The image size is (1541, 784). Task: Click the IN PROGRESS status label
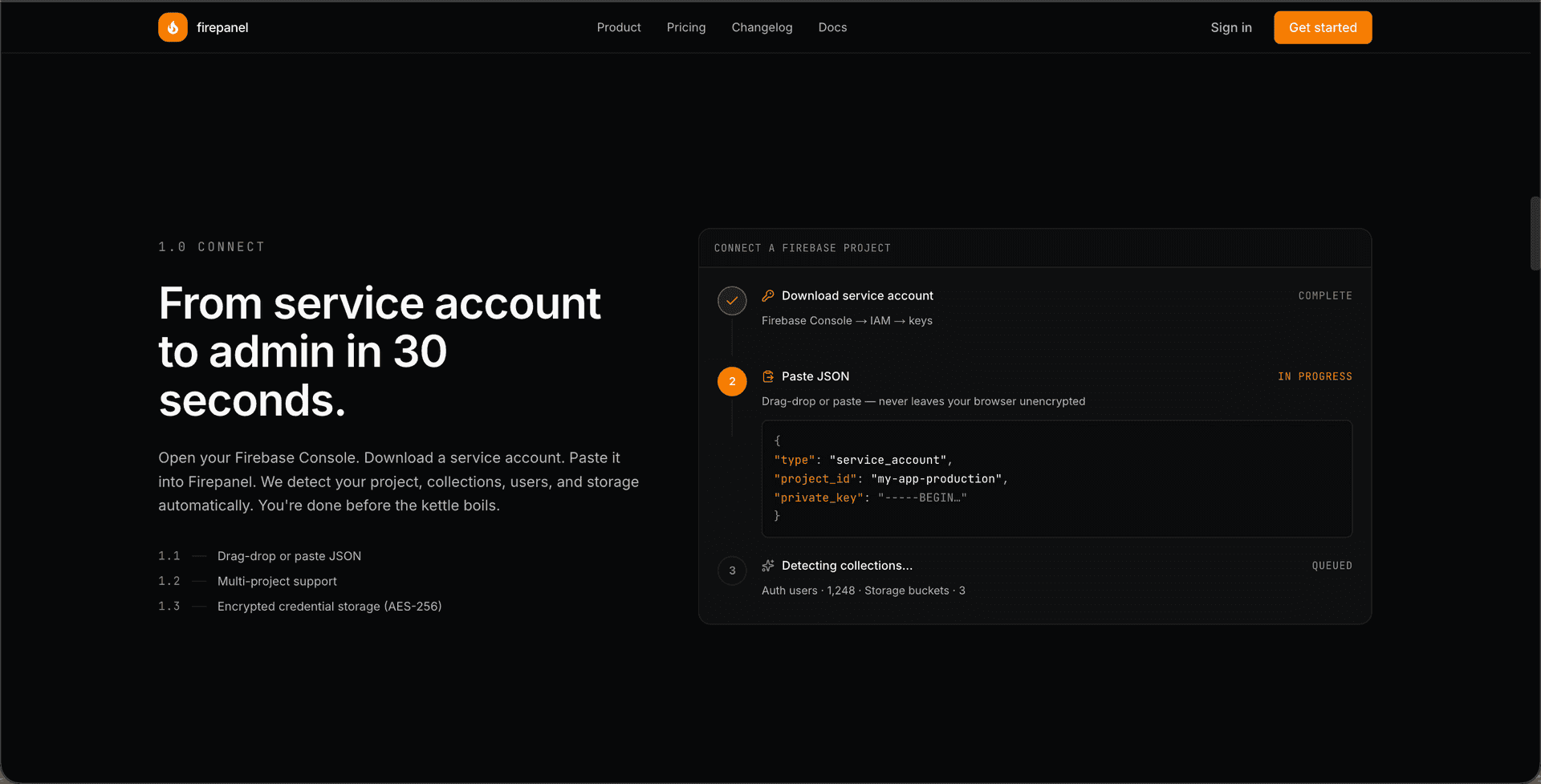coord(1315,376)
